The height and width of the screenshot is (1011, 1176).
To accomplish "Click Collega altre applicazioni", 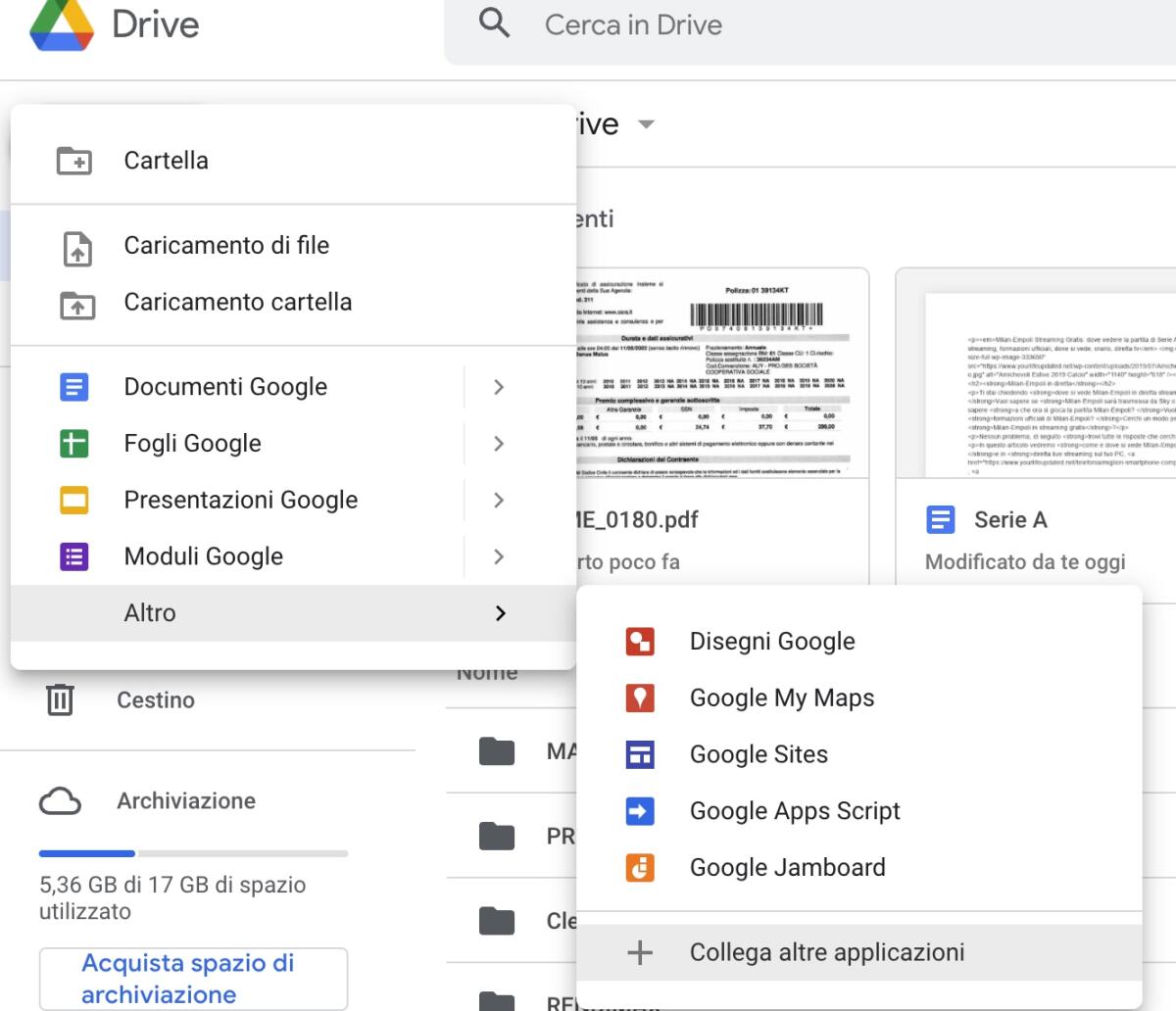I will click(x=828, y=951).
